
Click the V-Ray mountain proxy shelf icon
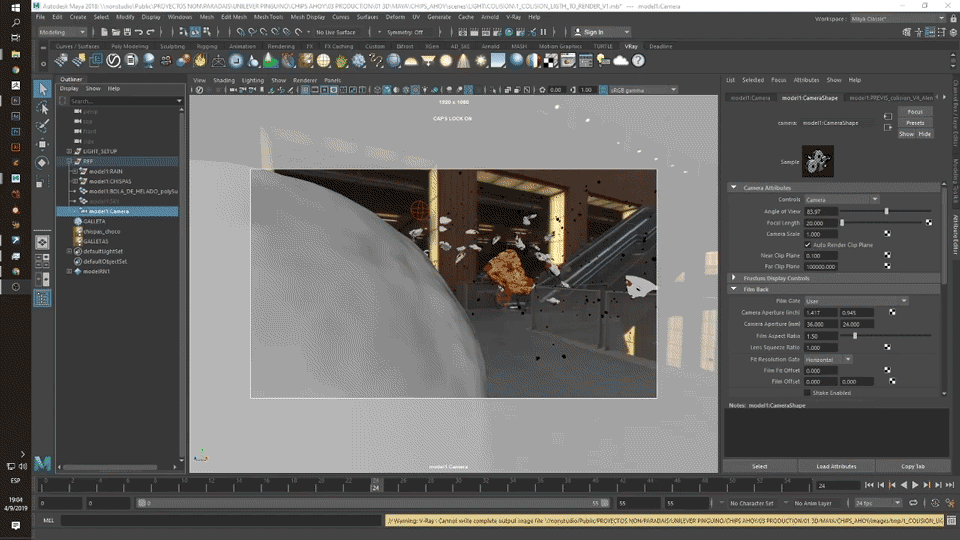click(270, 61)
